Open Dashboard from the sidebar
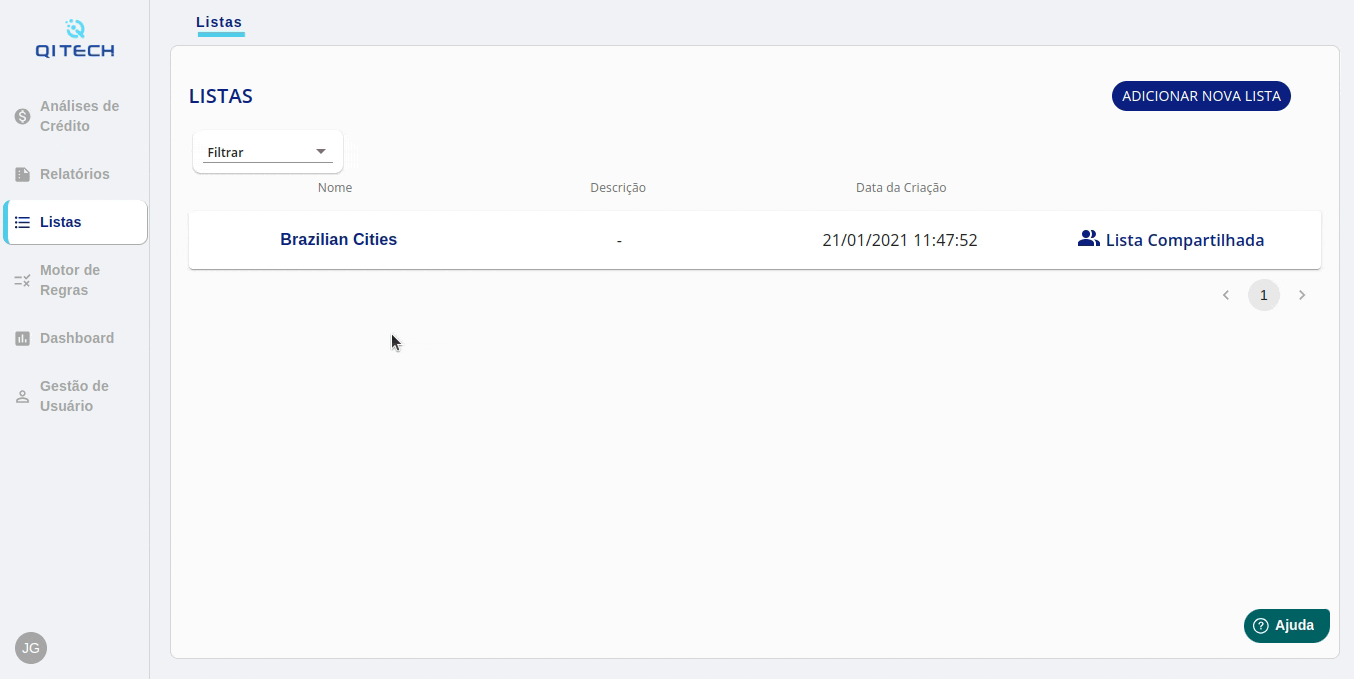 (77, 338)
